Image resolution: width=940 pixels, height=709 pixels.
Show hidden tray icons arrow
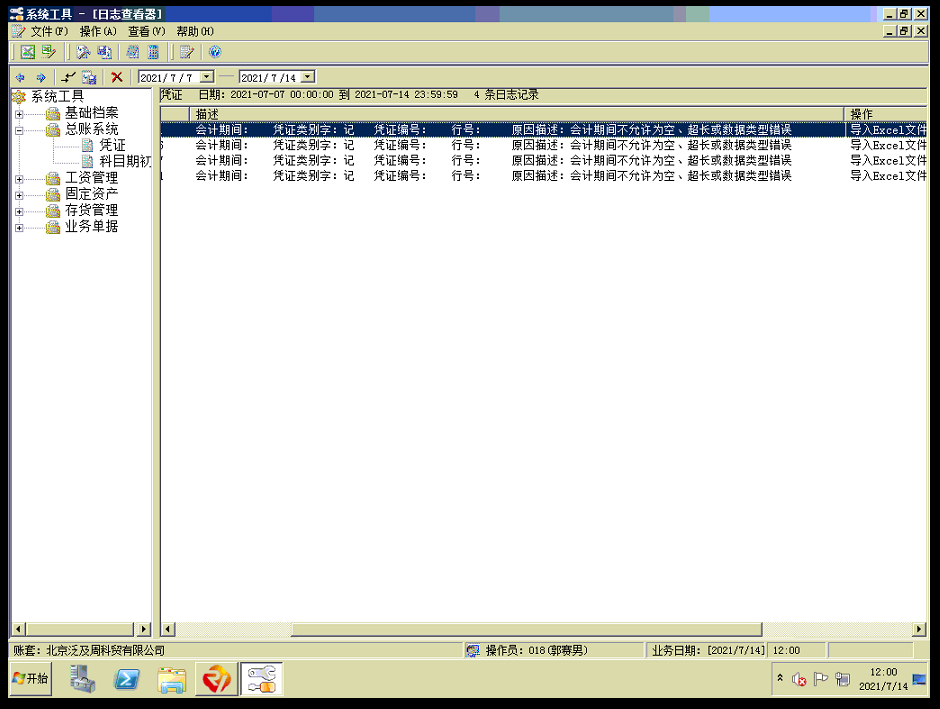point(780,678)
